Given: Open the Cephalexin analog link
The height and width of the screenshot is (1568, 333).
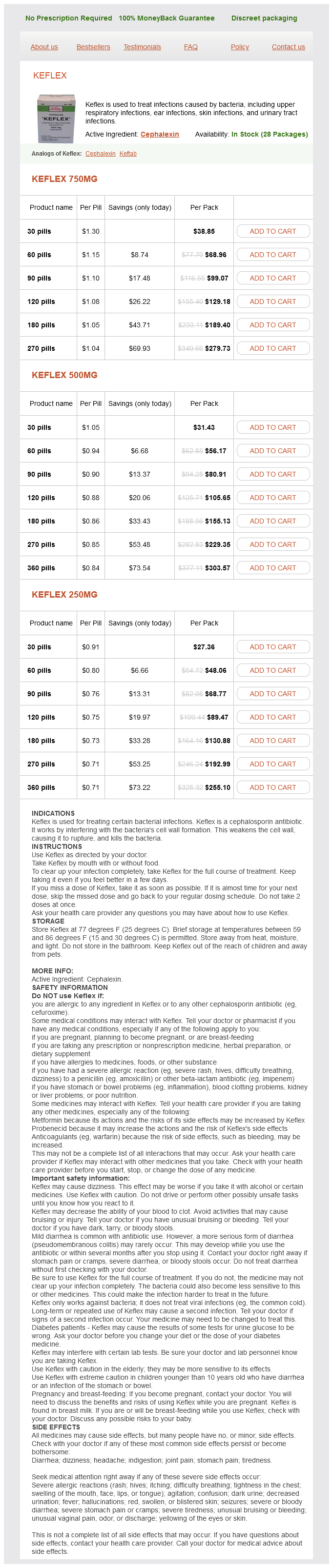Looking at the screenshot, I should tap(101, 153).
